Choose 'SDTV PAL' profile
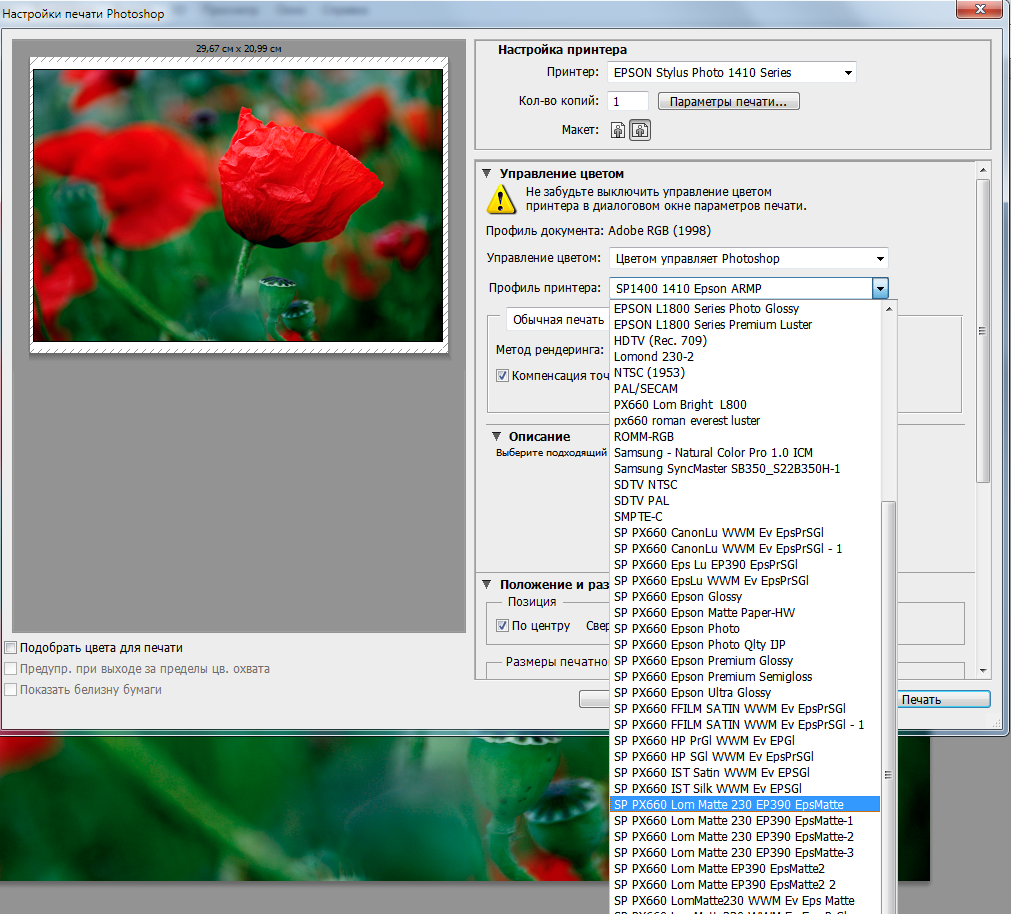 tap(745, 500)
